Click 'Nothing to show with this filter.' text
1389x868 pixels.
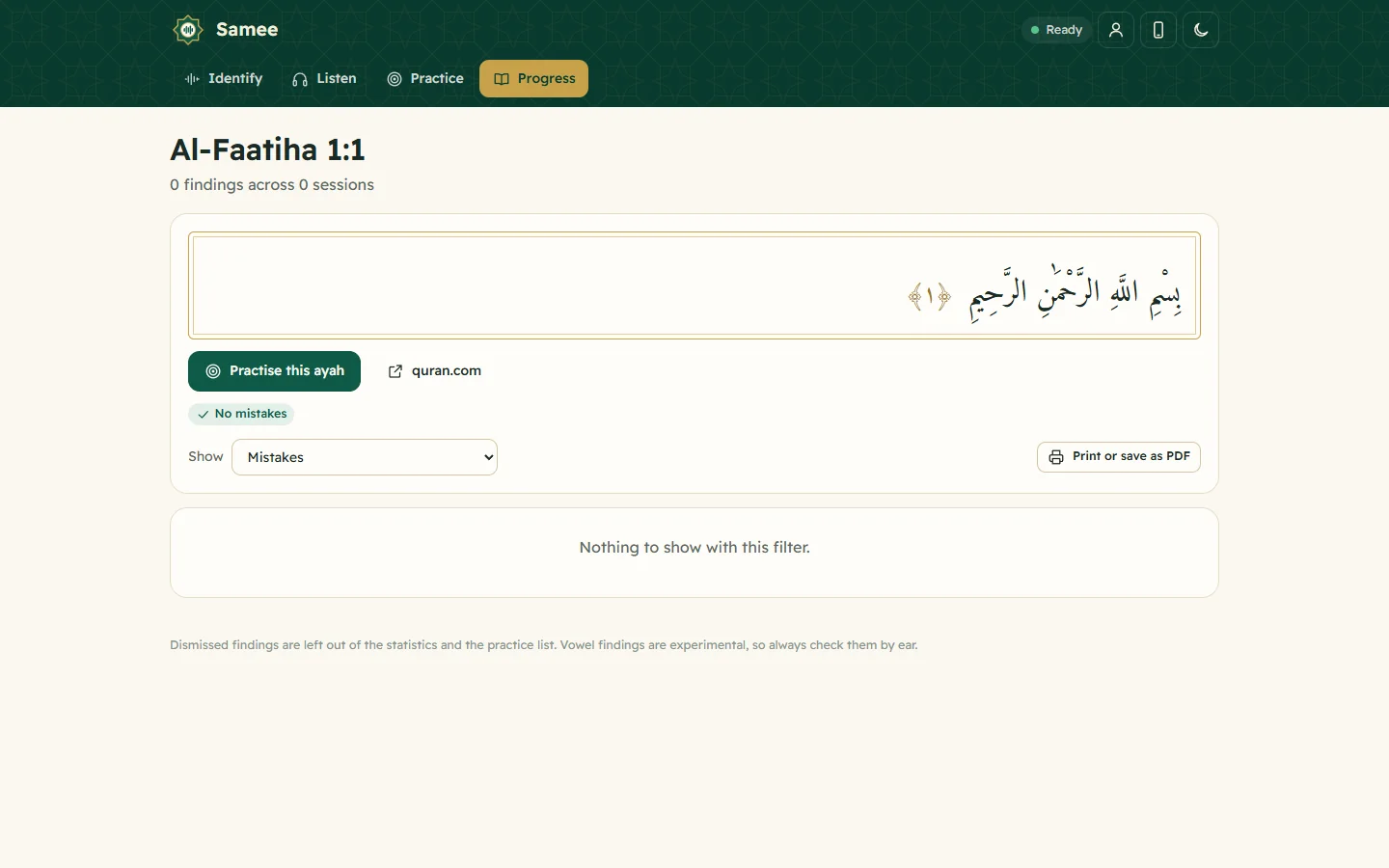coord(694,548)
